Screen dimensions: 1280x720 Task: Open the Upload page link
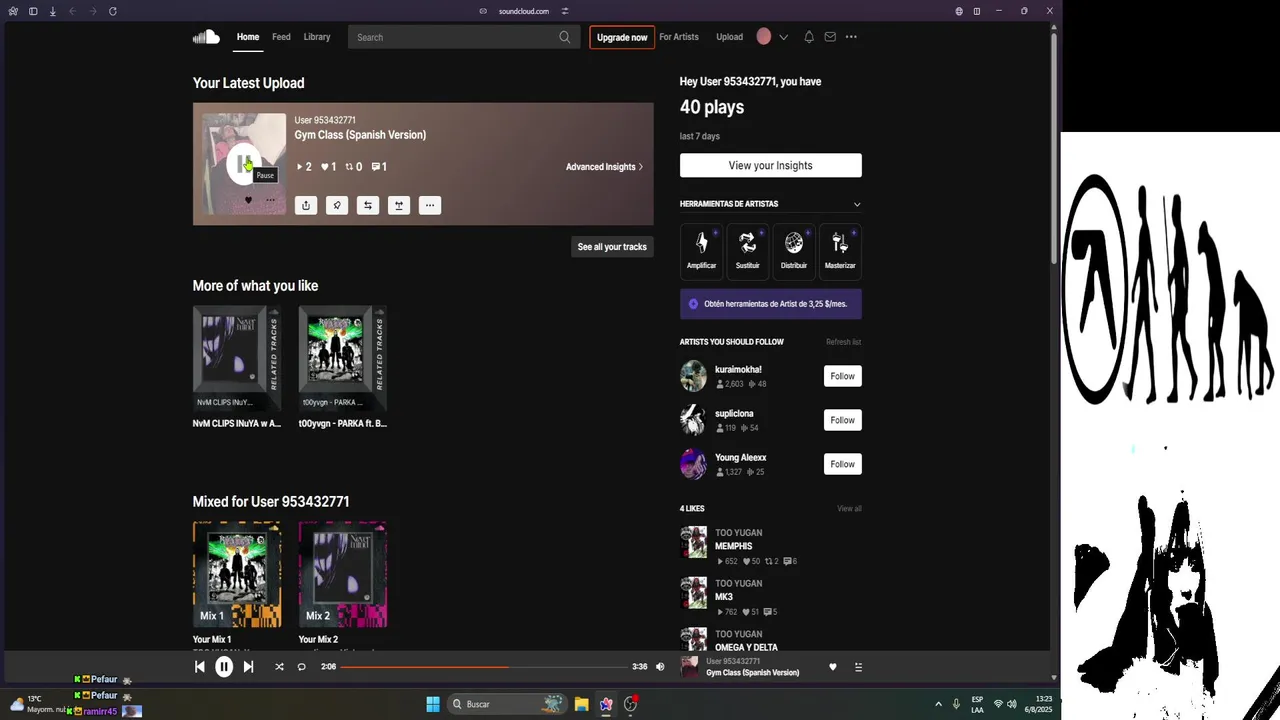click(x=730, y=37)
